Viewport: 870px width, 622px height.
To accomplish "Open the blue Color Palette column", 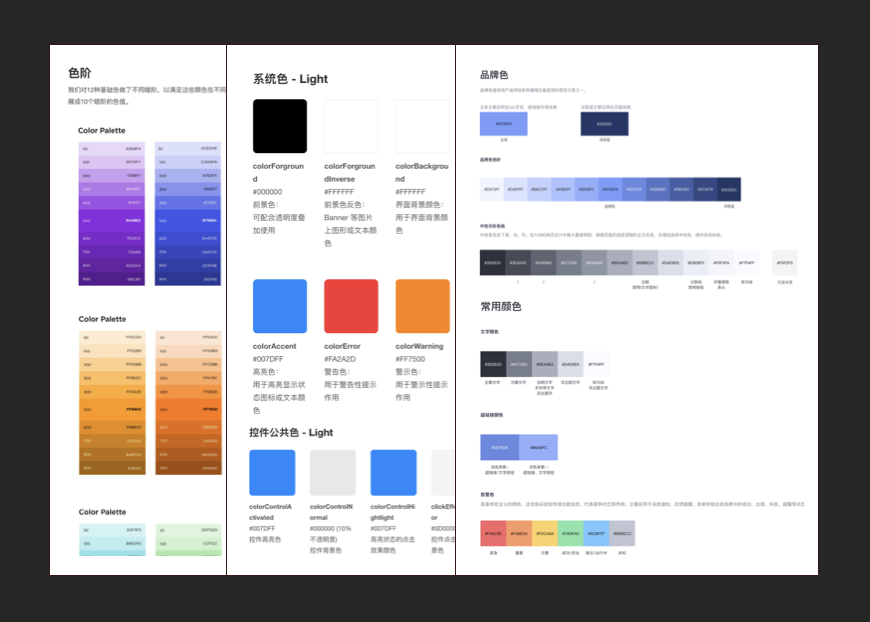I will pos(188,213).
